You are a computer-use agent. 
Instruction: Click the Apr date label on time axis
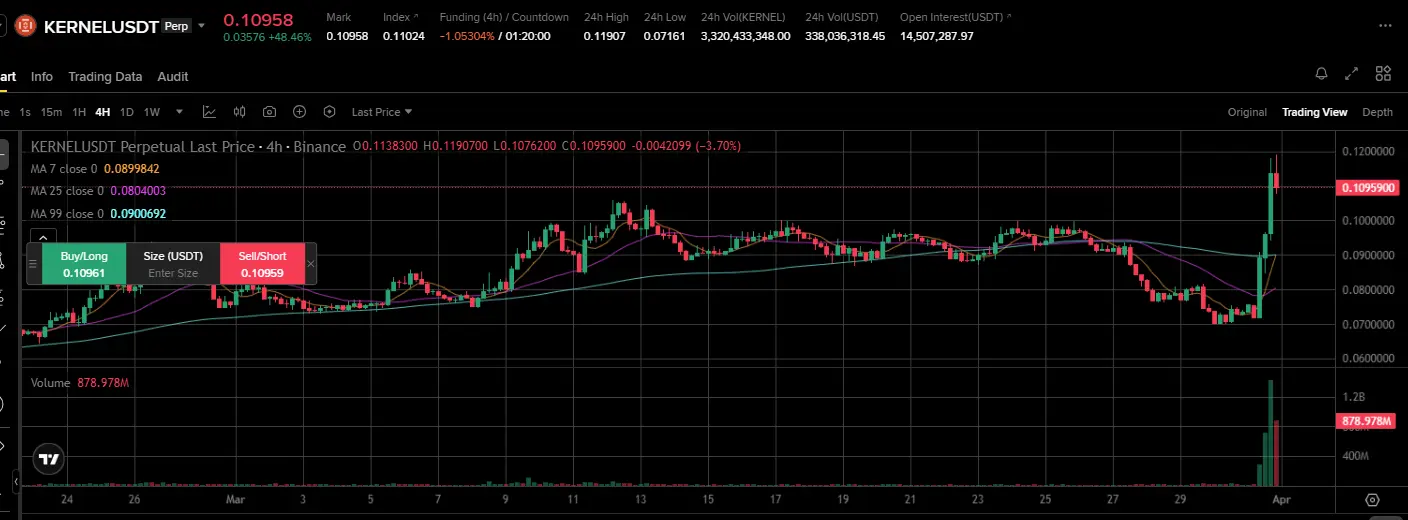point(1284,498)
